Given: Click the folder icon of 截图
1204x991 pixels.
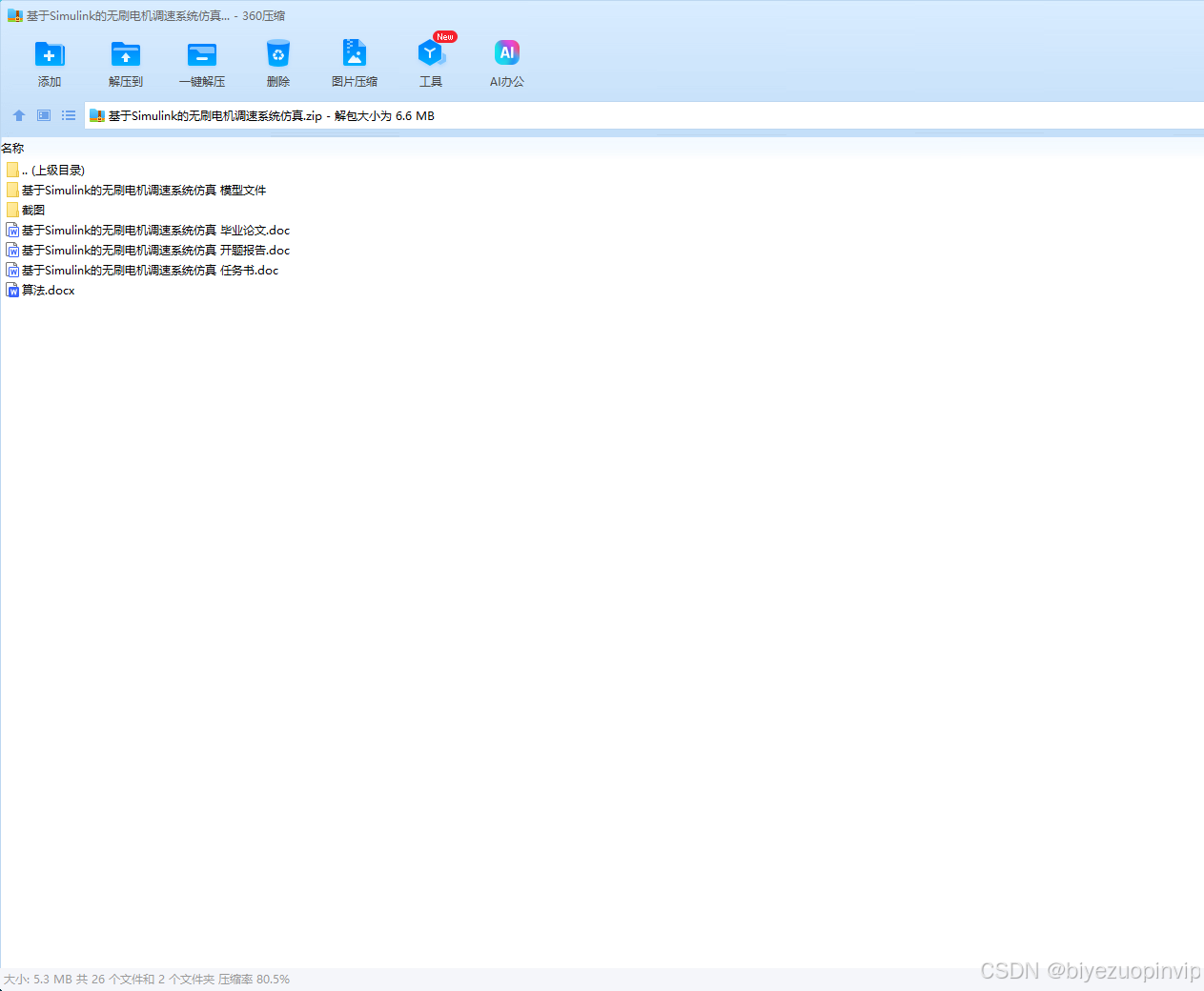Looking at the screenshot, I should pos(12,210).
